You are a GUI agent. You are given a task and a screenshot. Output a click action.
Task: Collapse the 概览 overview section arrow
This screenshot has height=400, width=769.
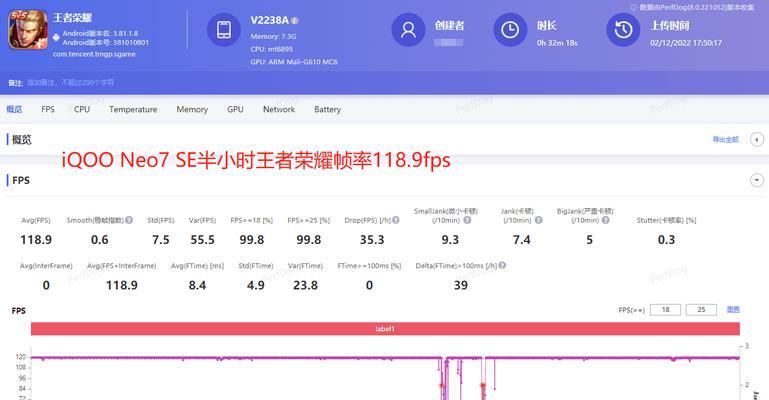click(757, 139)
